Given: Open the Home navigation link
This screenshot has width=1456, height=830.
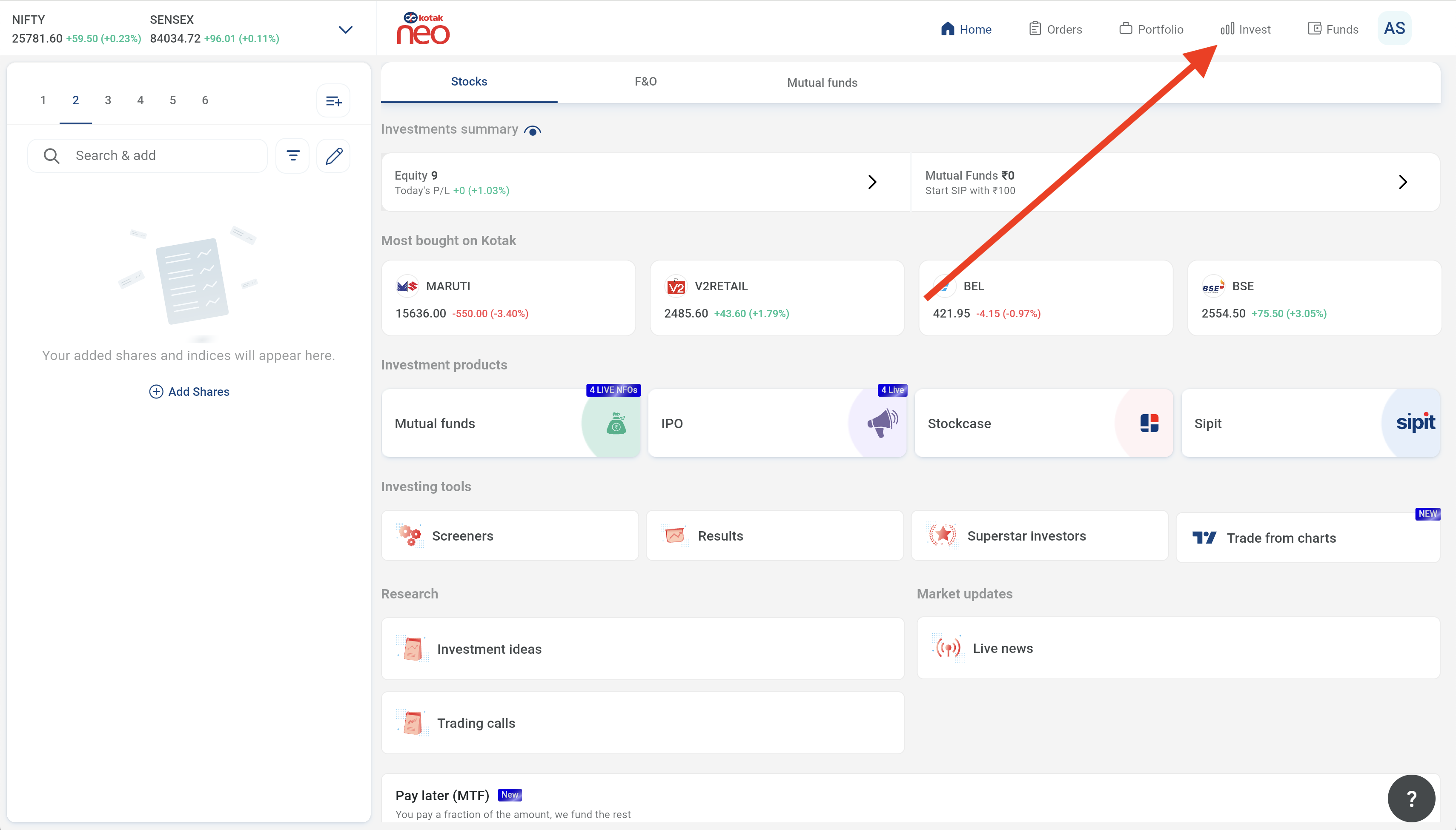Looking at the screenshot, I should (x=966, y=29).
